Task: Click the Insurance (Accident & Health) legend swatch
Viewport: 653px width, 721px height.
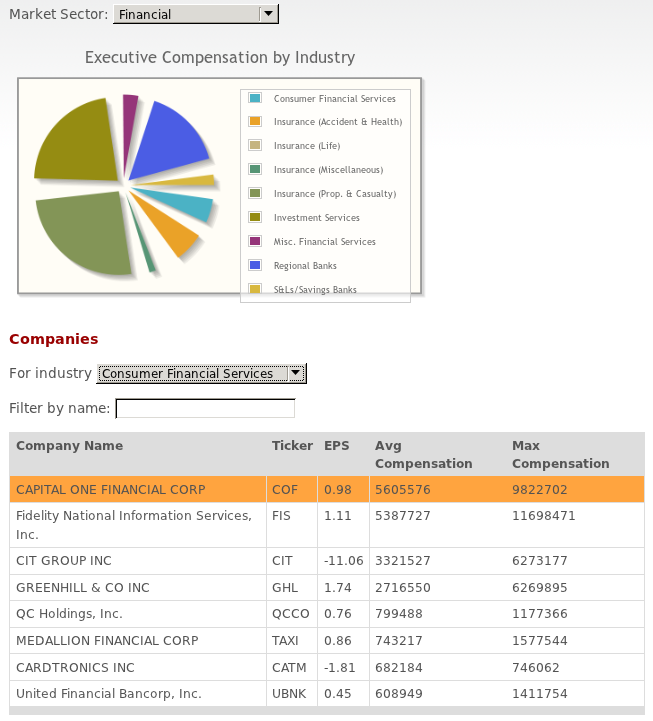Action: pyautogui.click(x=255, y=121)
